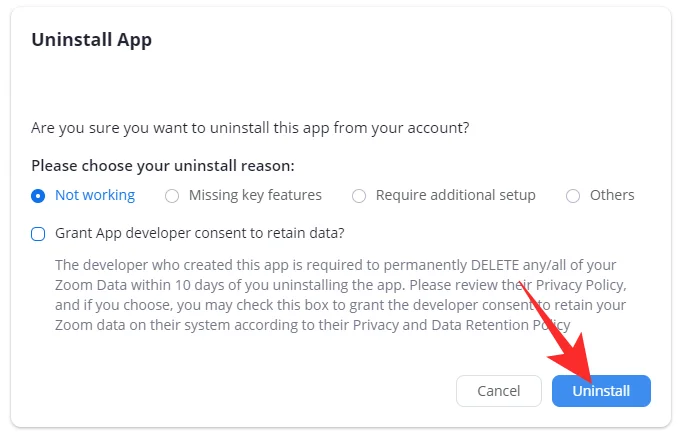Pick the Others radio circle
Screen dimensions: 678x434
pos(573,196)
